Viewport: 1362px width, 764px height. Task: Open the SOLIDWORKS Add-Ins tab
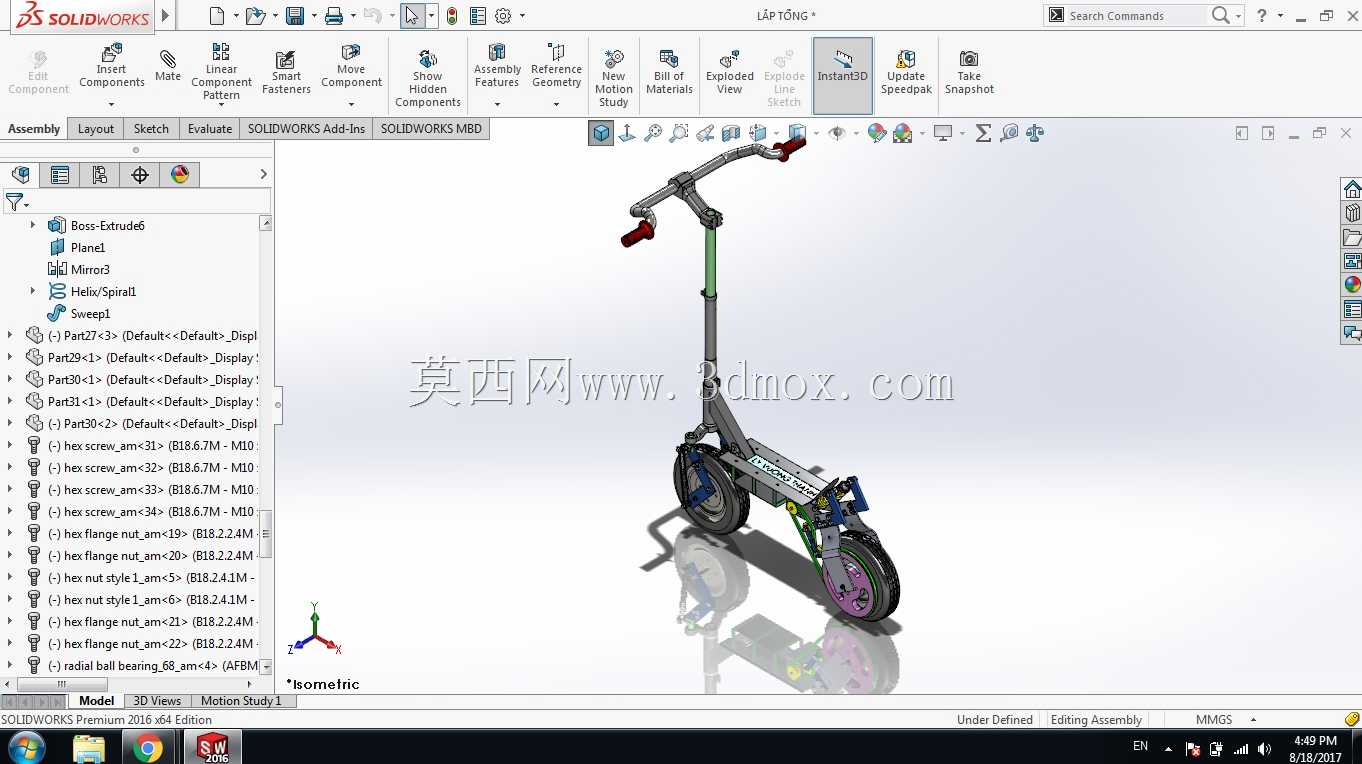pos(306,129)
